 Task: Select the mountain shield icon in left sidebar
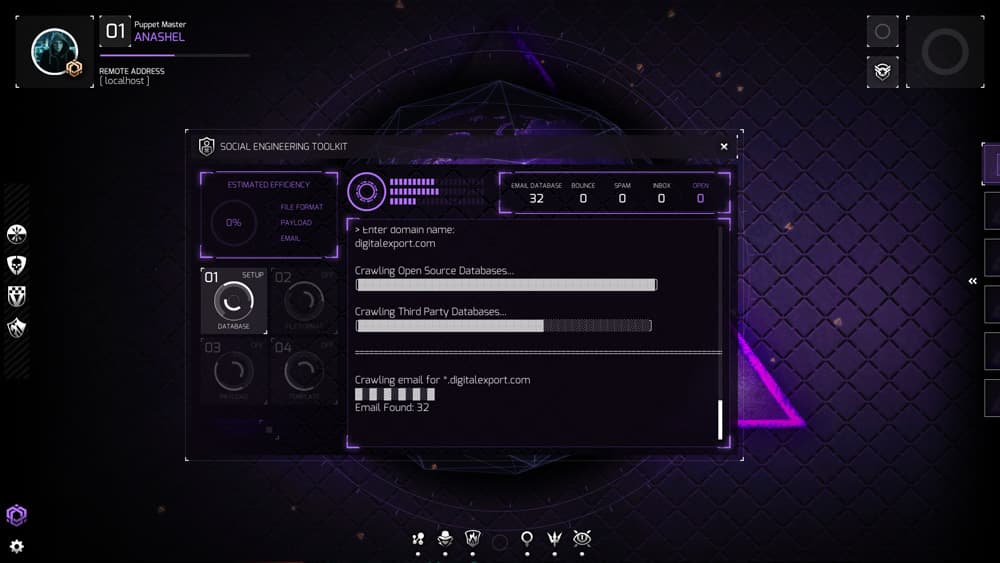[17, 327]
